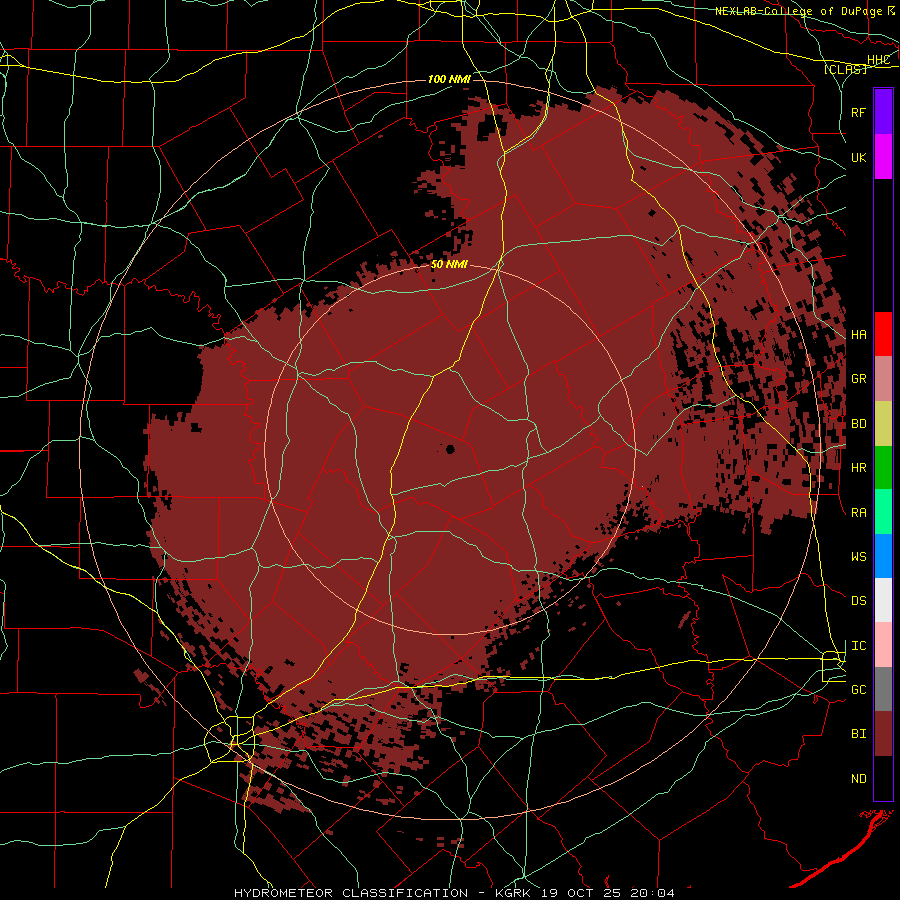
Task: Click the WS legend label
Action: 858,557
